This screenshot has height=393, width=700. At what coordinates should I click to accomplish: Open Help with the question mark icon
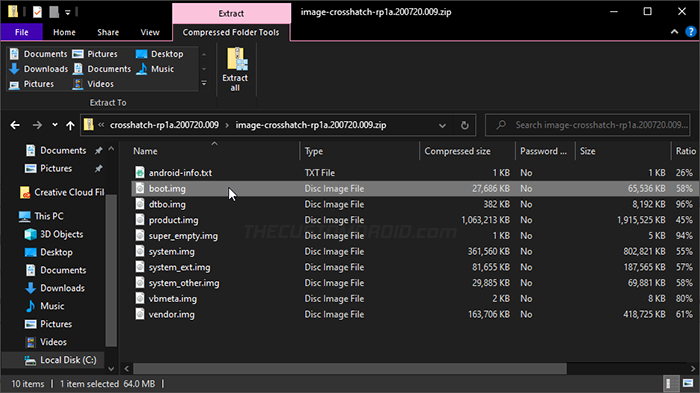pyautogui.click(x=691, y=32)
